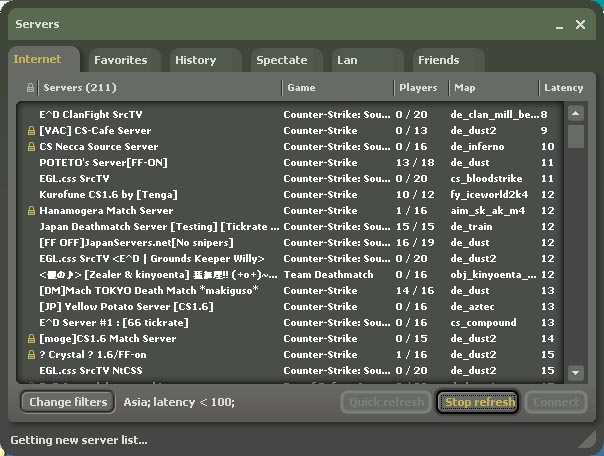
Task: Select the [VAC] CS-Cafe Server row
Action: pos(290,131)
